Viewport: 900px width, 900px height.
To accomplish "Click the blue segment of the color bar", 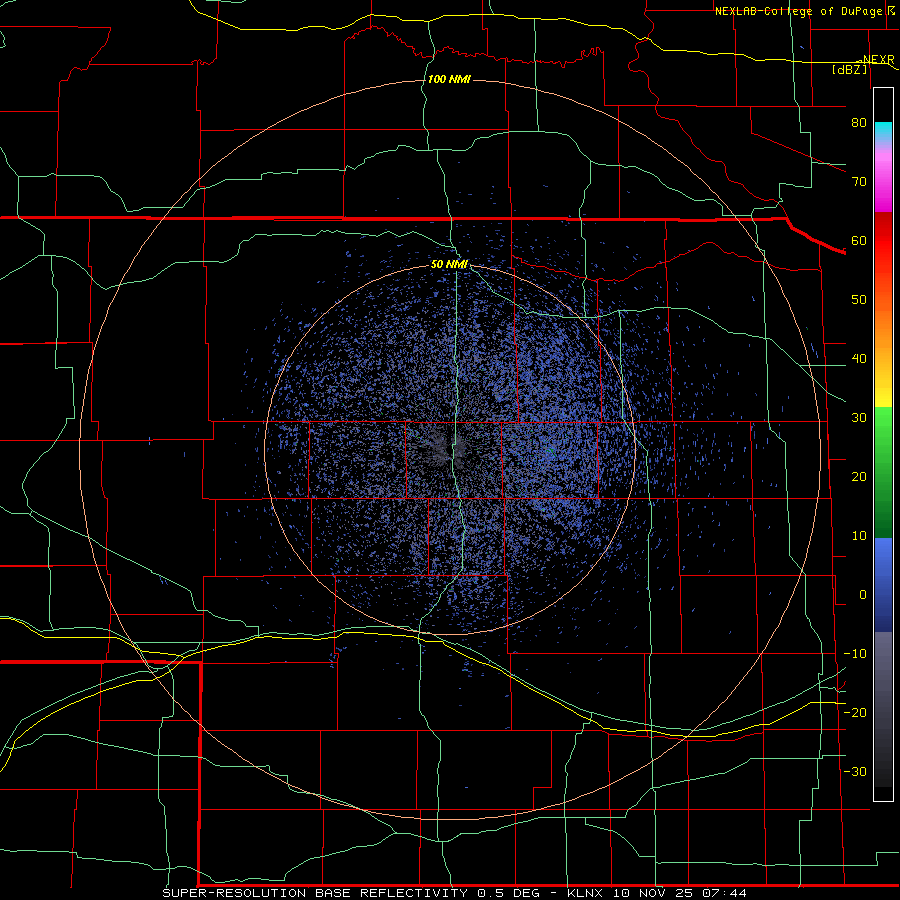I will coord(883,584).
